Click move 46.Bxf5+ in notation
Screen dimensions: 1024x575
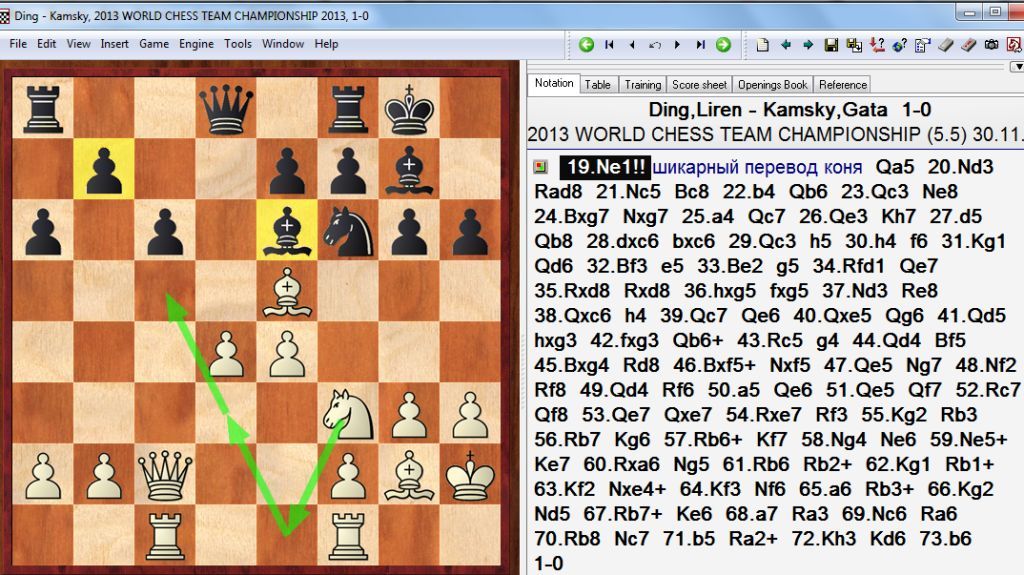click(x=714, y=365)
